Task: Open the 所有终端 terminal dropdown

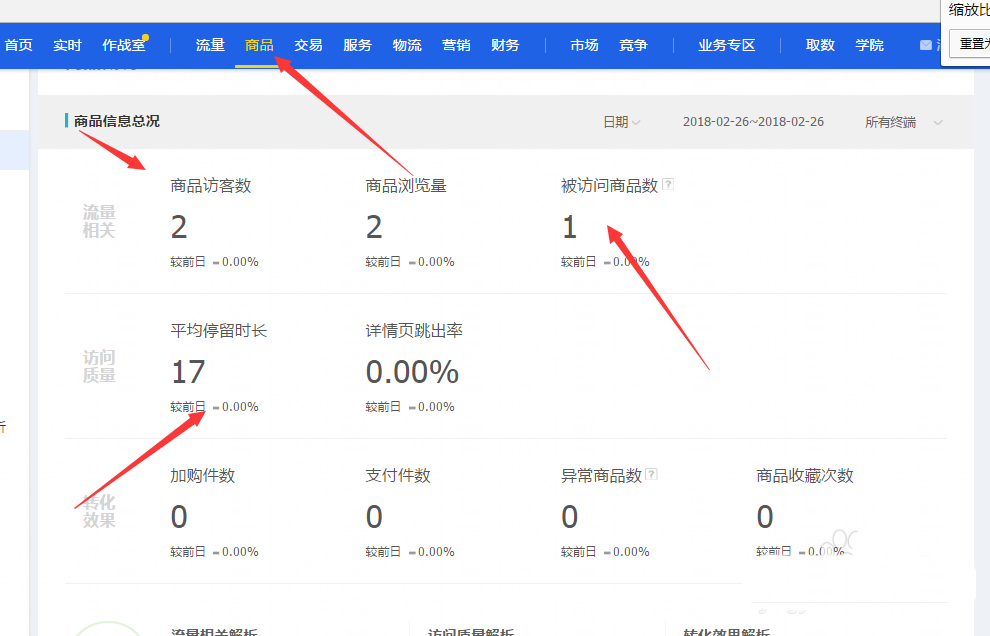Action: tap(904, 123)
